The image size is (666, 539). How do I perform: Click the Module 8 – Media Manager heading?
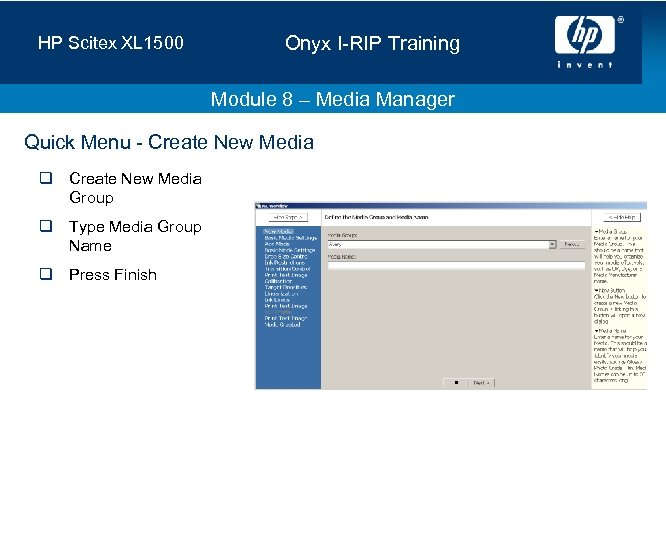[x=333, y=99]
